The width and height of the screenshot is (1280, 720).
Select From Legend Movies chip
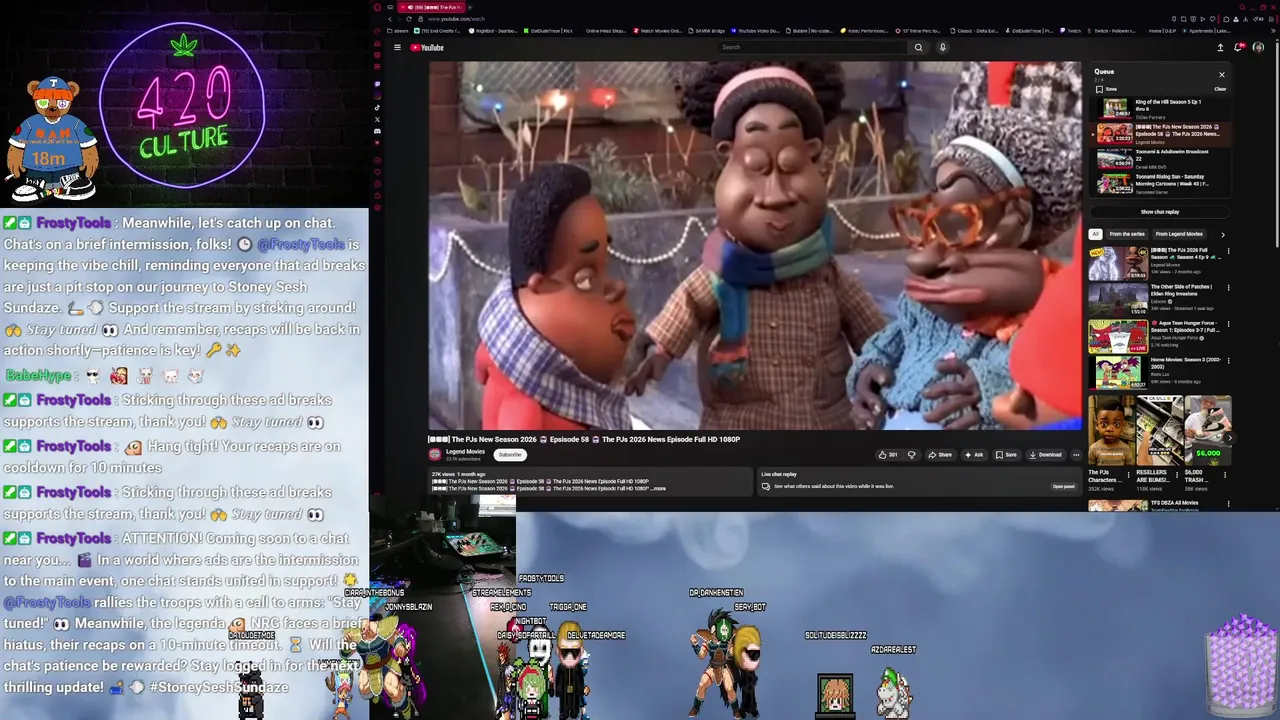[x=1178, y=234]
